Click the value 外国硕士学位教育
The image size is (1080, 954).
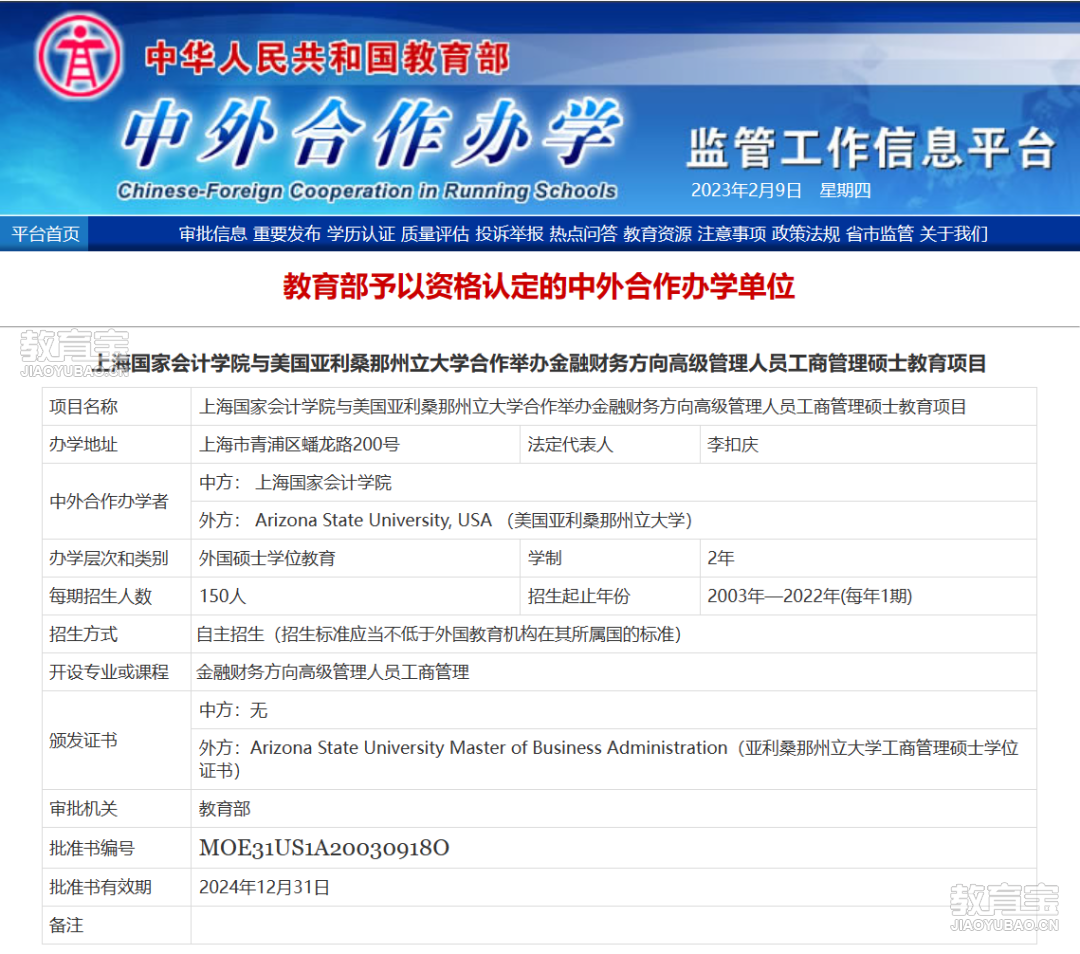pos(267,558)
